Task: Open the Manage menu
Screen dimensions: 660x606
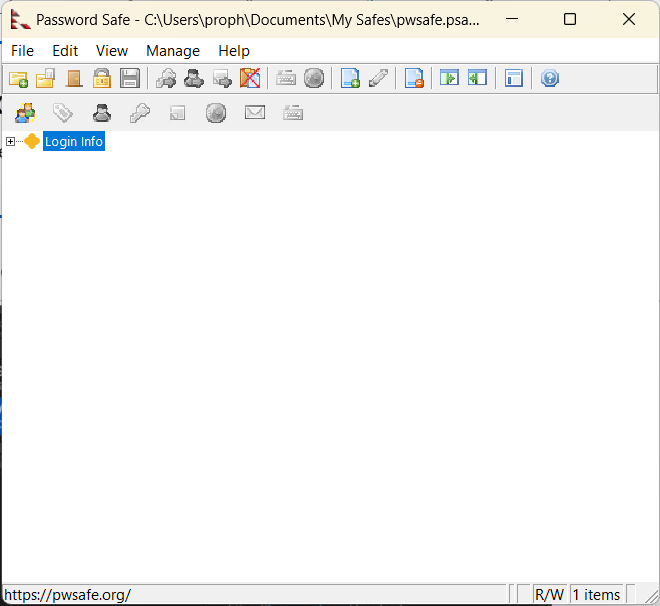Action: pos(173,51)
